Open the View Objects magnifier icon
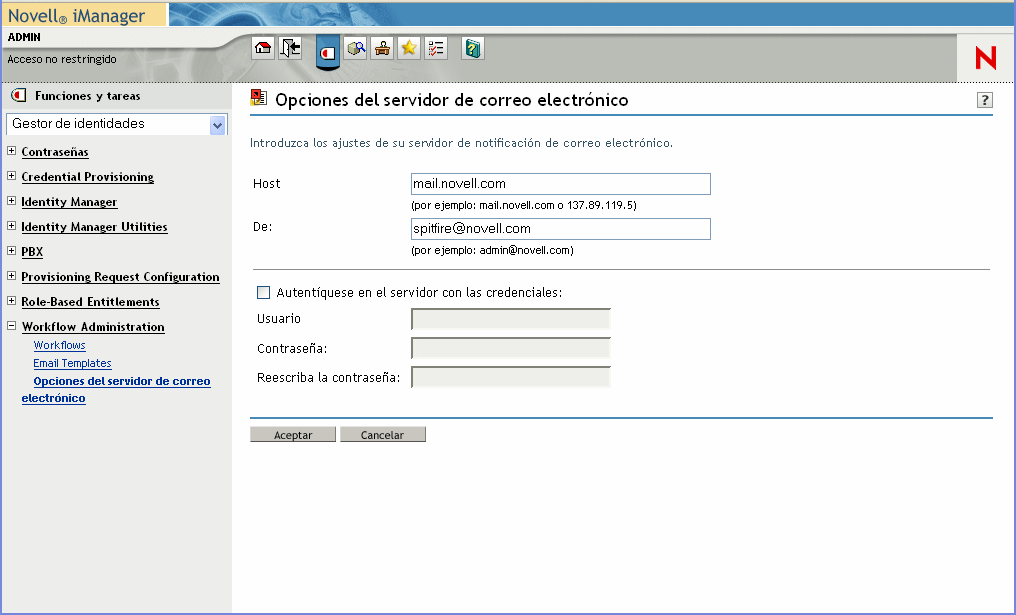Screen dimensions: 1016x615 point(355,48)
